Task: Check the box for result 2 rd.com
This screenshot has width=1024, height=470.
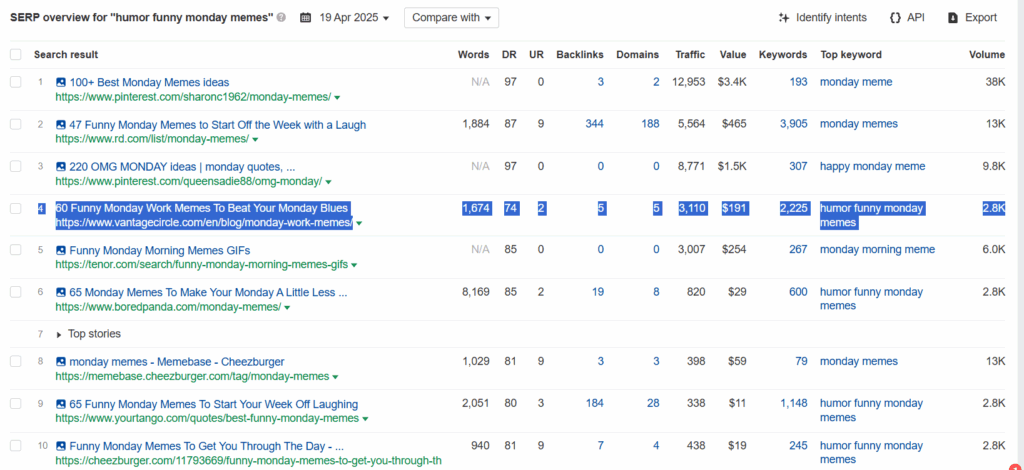Action: tap(16, 124)
